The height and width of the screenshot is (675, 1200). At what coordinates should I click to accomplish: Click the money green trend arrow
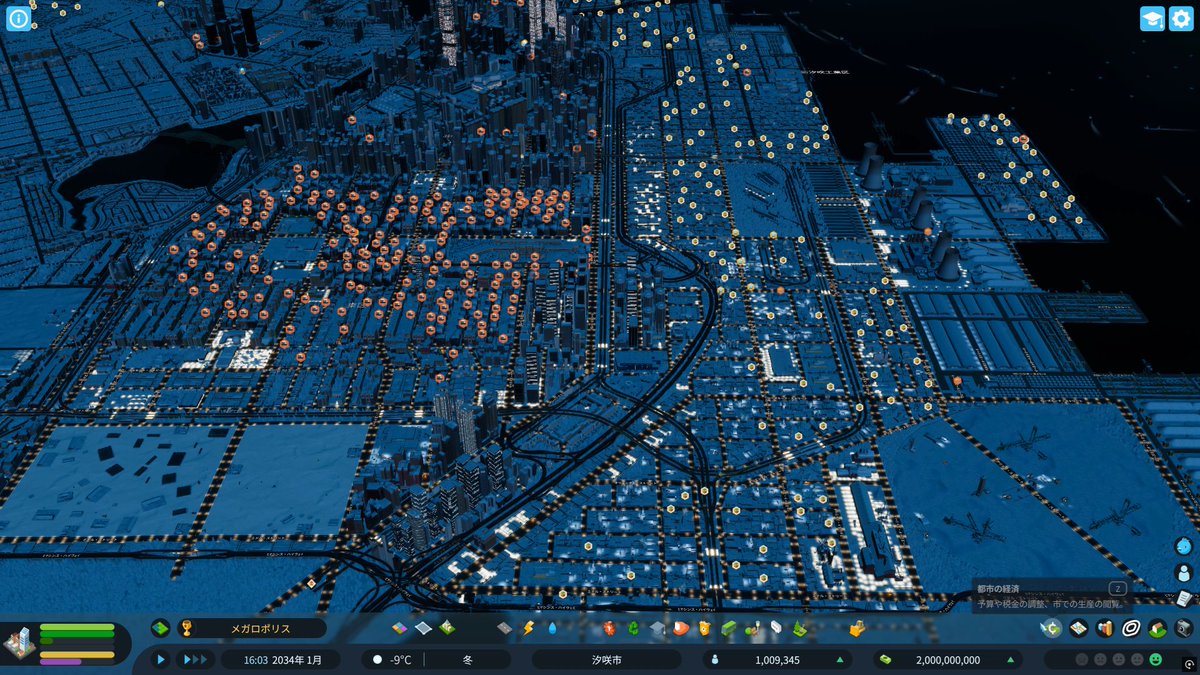point(1009,660)
